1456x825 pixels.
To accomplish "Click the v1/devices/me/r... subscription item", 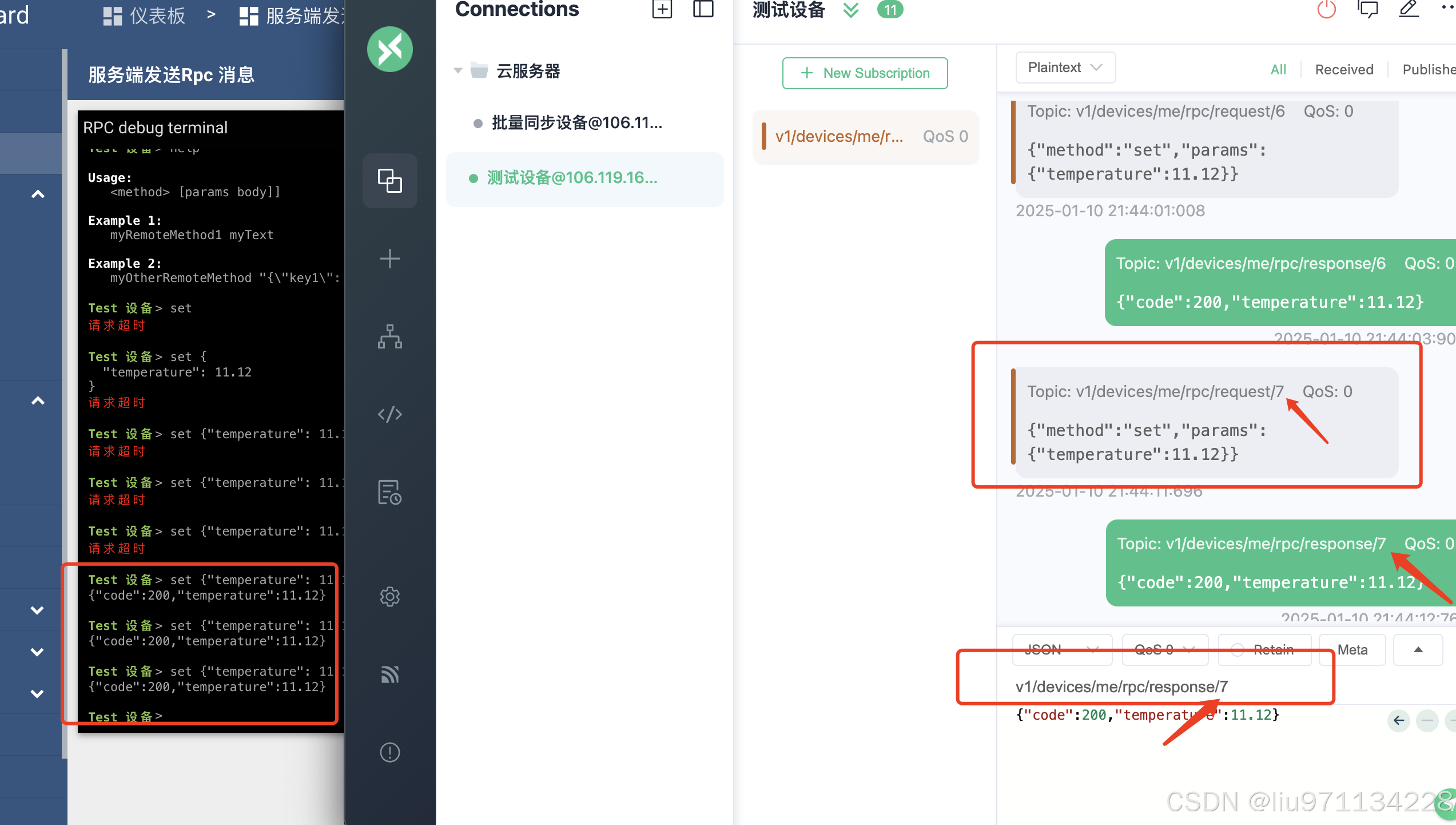I will click(x=865, y=136).
